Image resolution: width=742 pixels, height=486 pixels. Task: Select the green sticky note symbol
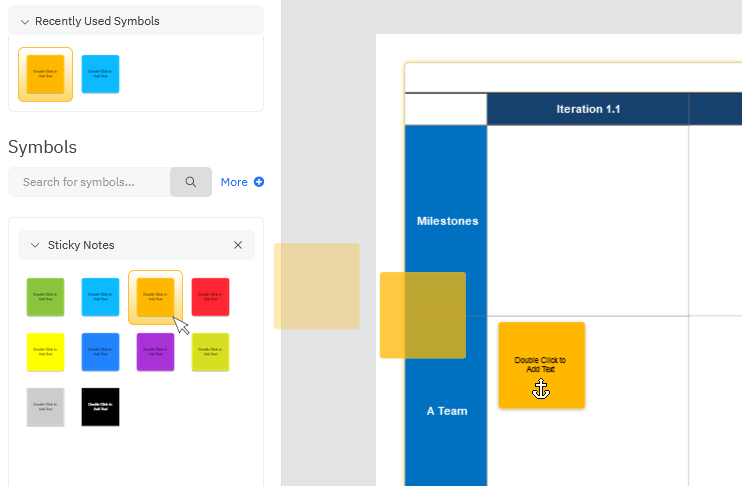point(45,297)
